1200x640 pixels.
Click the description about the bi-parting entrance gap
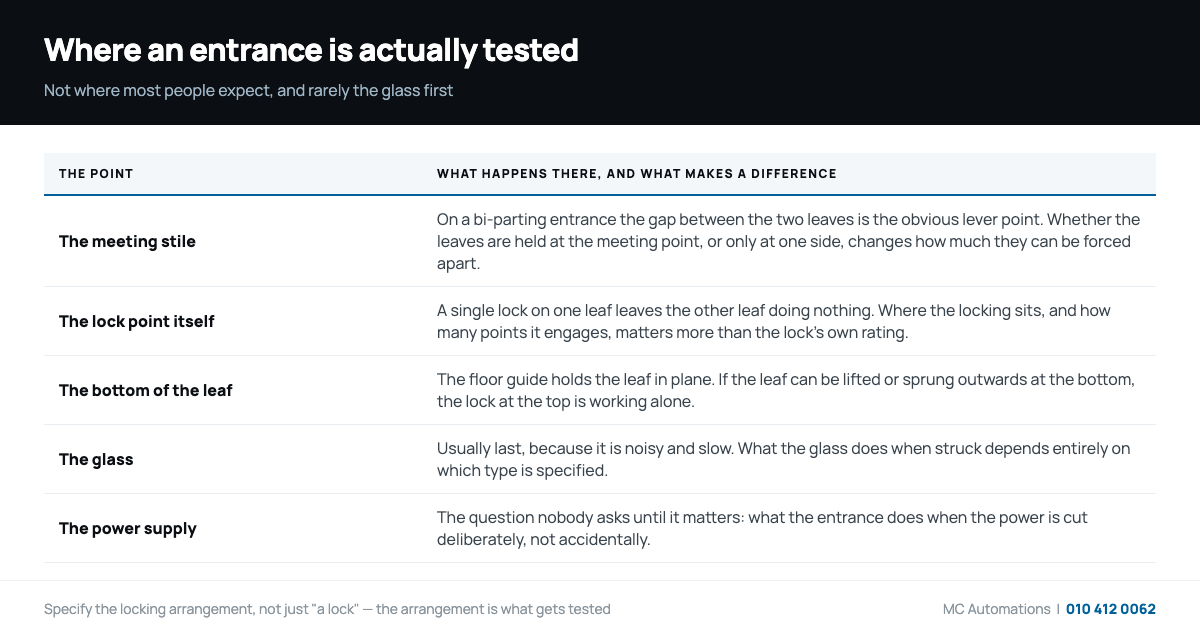point(788,241)
